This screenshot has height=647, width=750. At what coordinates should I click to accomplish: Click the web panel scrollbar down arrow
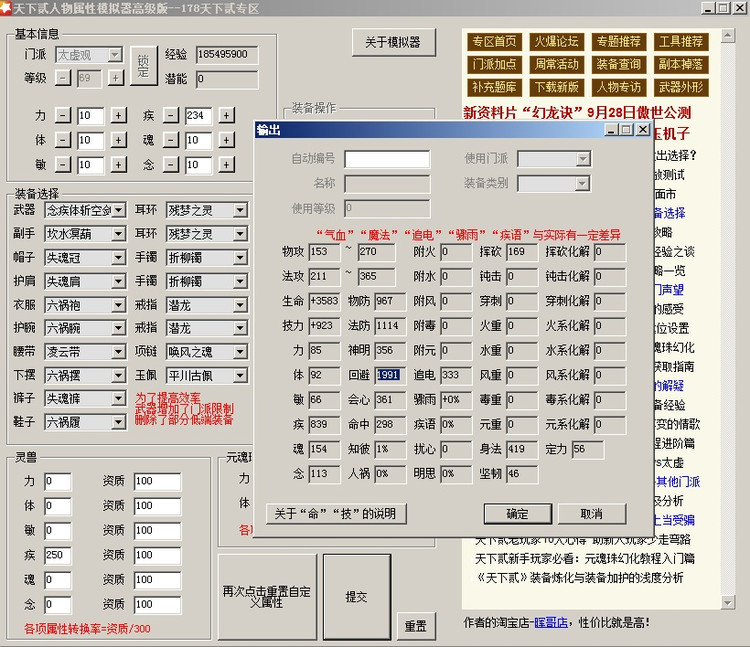[728, 603]
